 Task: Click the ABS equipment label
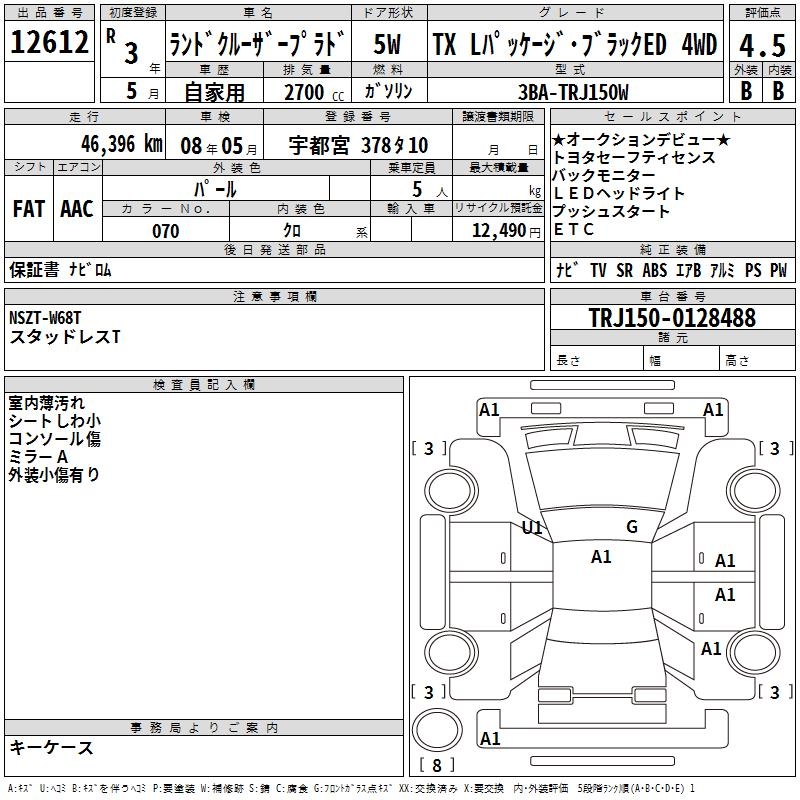[x=655, y=270]
